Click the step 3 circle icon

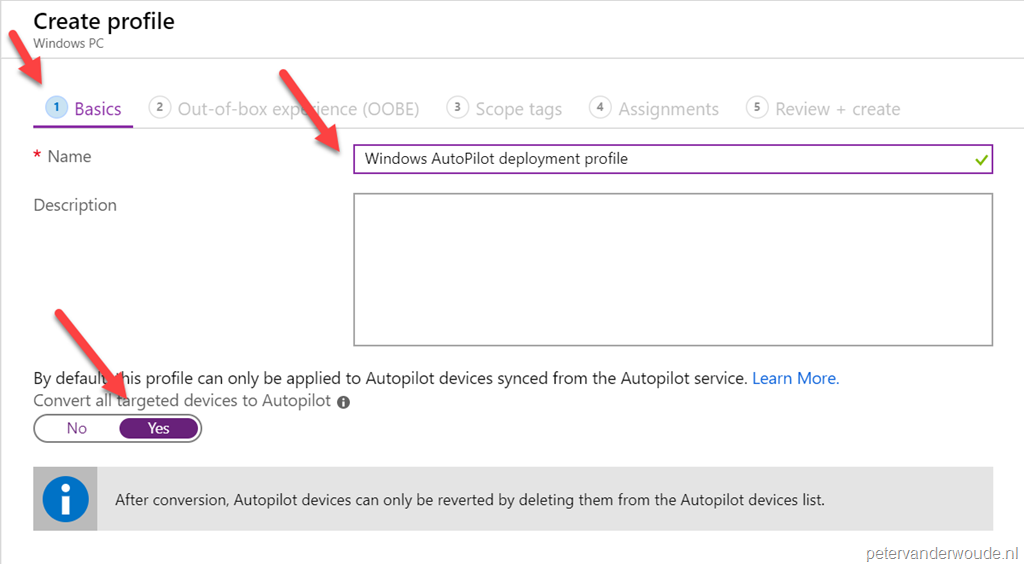[x=457, y=106]
